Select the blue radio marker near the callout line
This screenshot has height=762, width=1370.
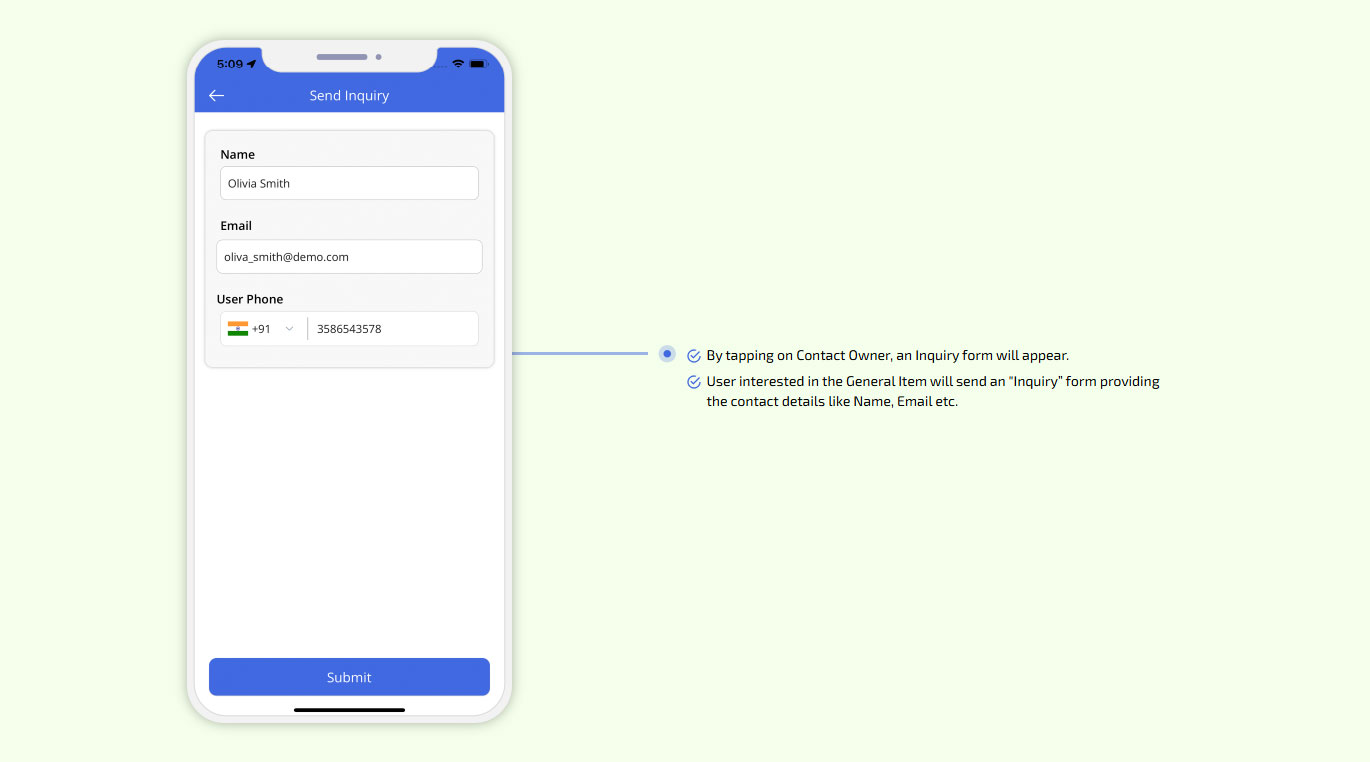tap(667, 354)
